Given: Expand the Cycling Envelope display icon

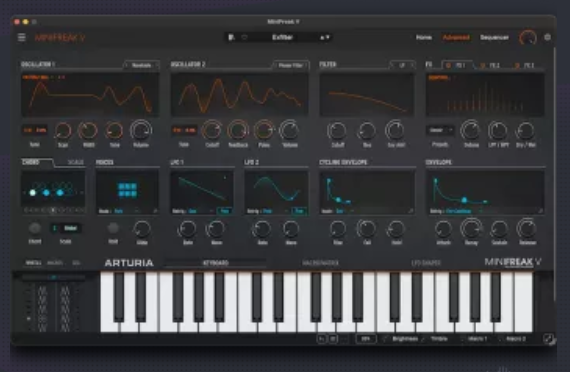Looking at the screenshot, I should [x=411, y=211].
